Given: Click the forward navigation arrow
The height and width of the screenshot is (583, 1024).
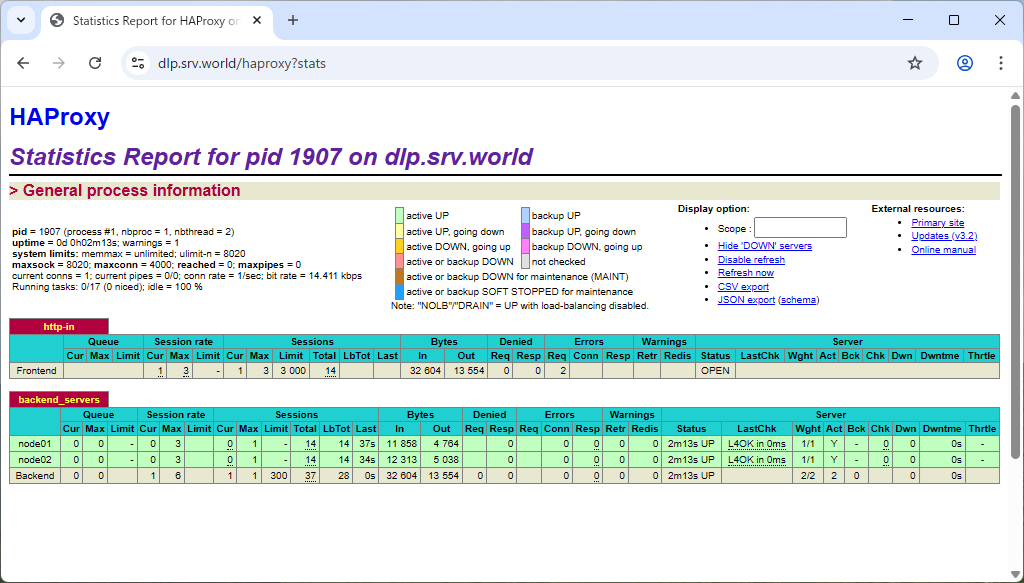Looking at the screenshot, I should point(59,62).
